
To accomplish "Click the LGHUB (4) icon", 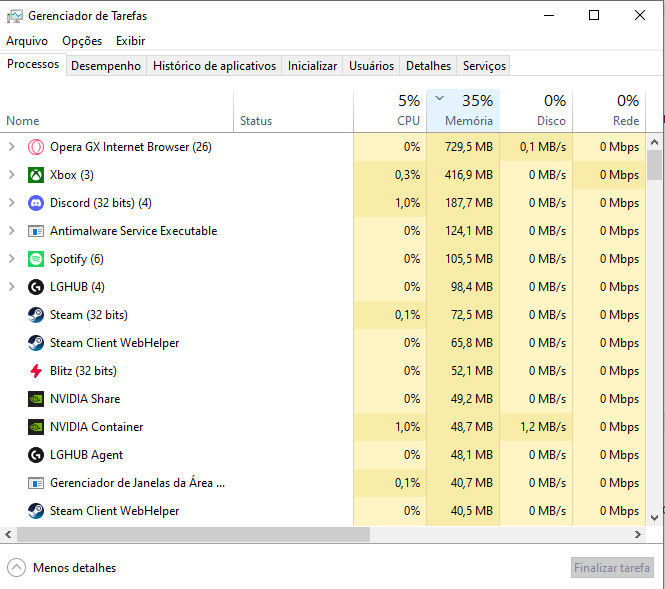I will coord(36,287).
